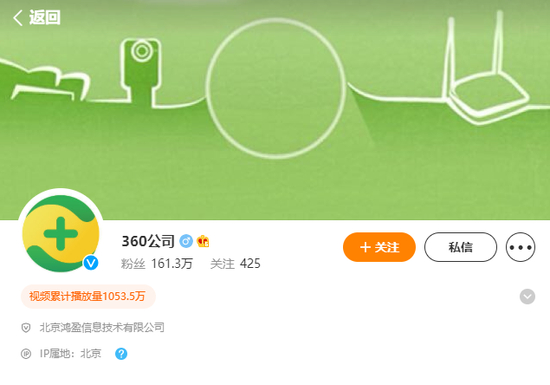
Task: Open the 360公司 profile avatar
Action: (61, 233)
